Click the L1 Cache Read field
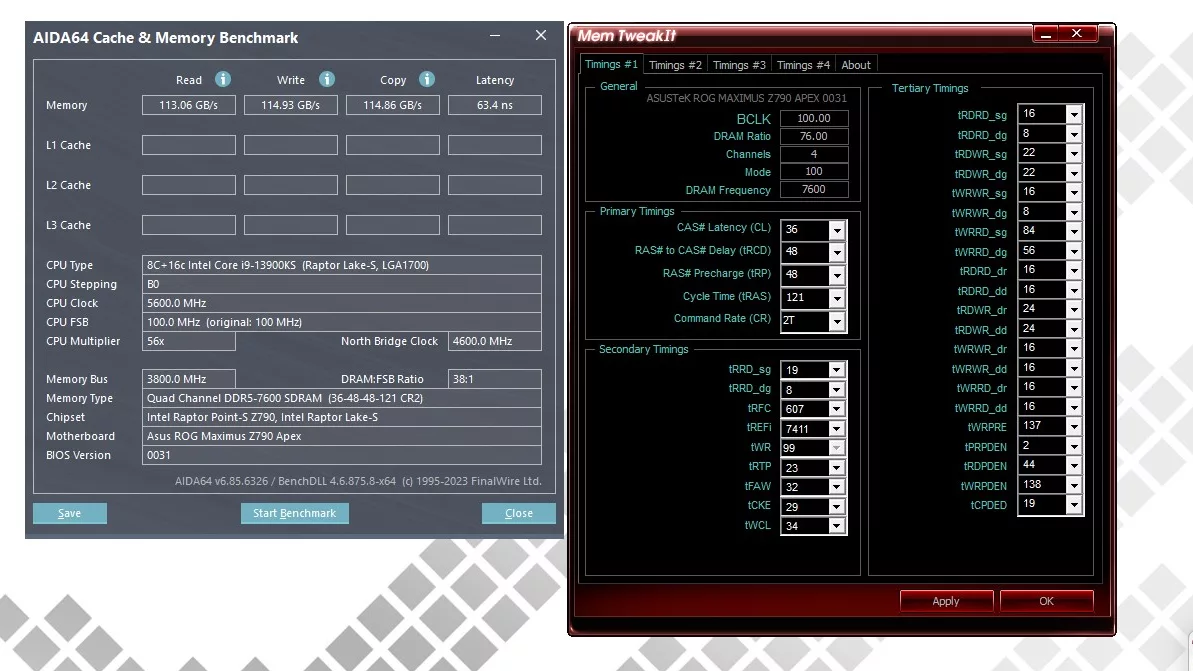The image size is (1193, 671). click(189, 145)
